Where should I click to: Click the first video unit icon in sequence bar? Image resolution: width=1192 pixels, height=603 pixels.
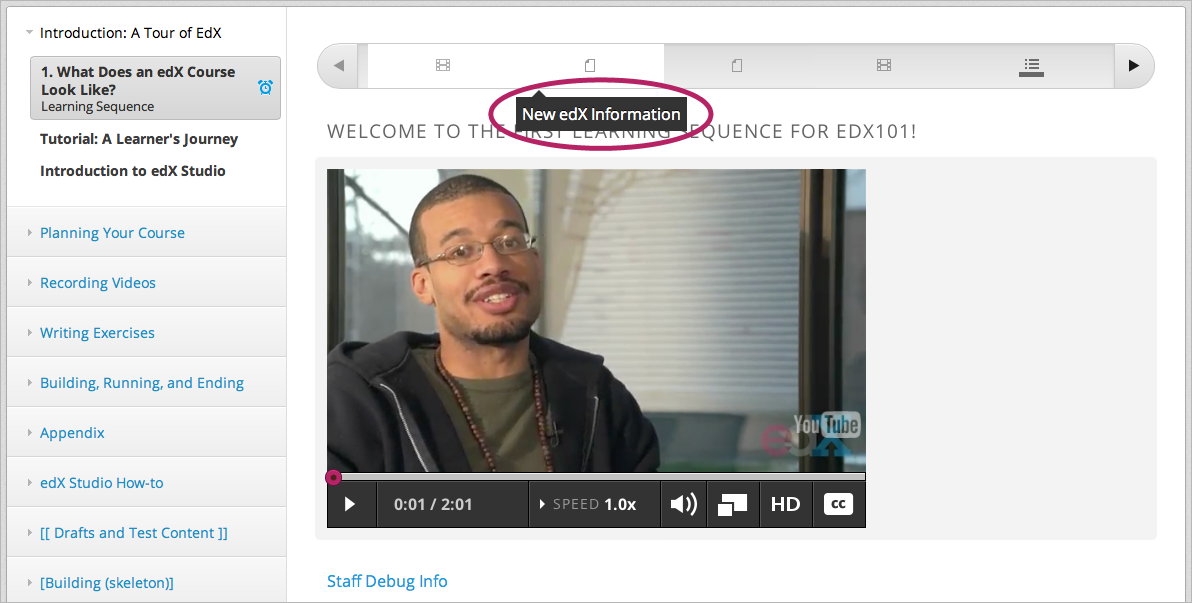pos(443,66)
